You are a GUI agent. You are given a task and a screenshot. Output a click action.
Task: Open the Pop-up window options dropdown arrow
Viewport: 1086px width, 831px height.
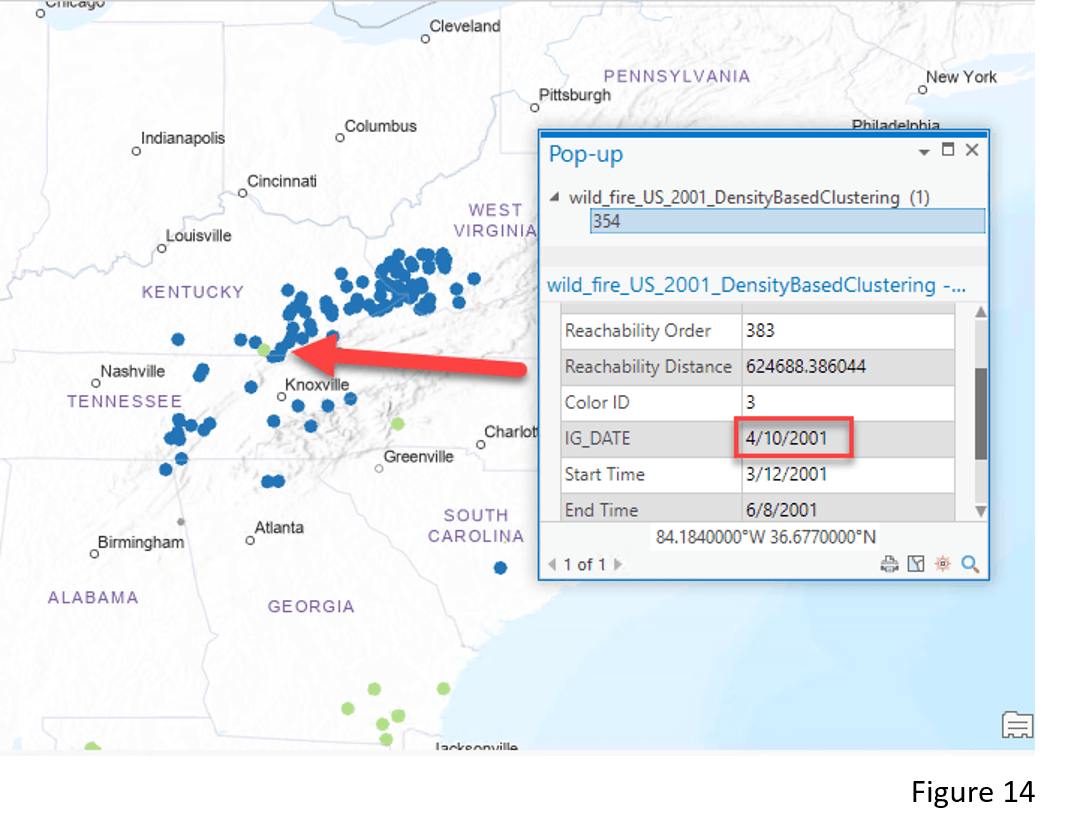click(x=924, y=152)
